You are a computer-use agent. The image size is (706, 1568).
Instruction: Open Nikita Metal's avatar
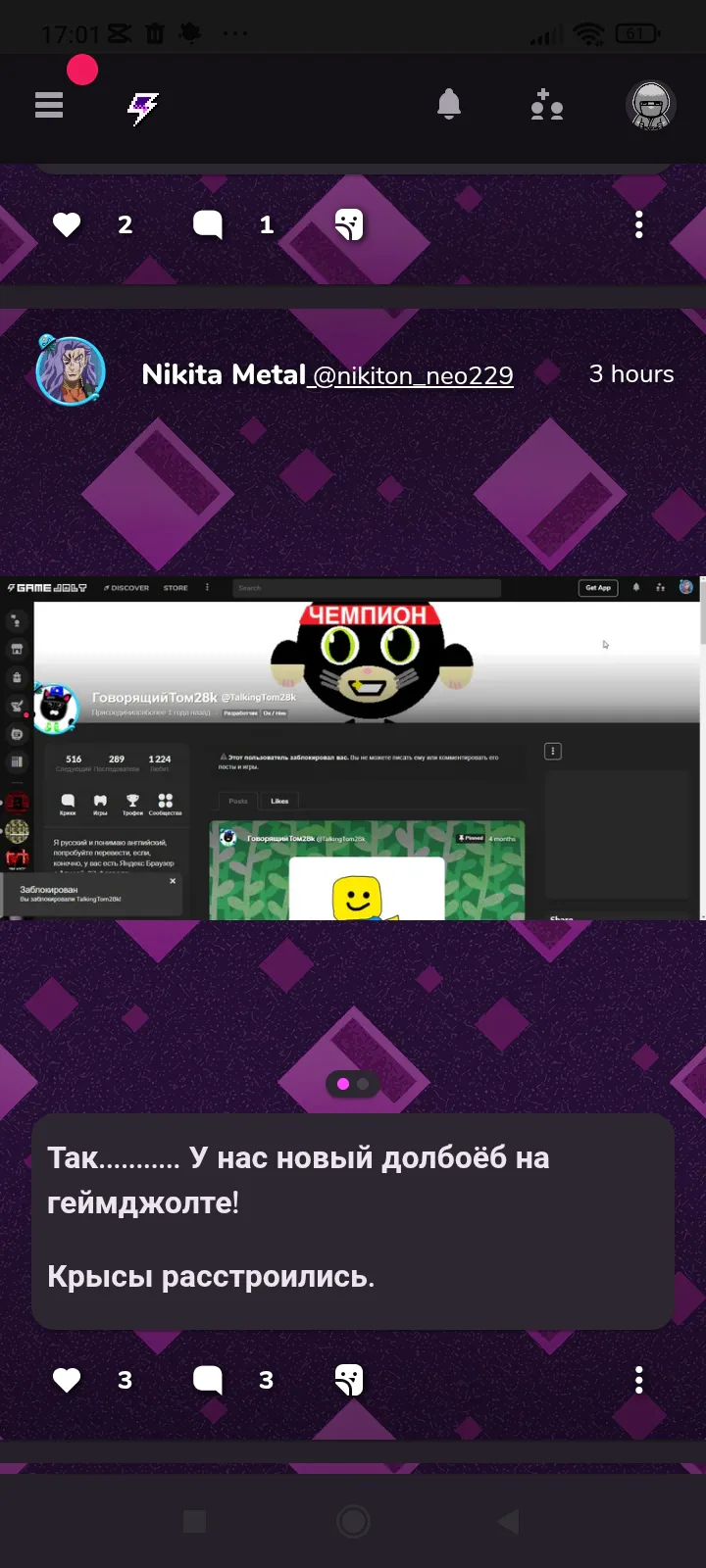point(71,371)
